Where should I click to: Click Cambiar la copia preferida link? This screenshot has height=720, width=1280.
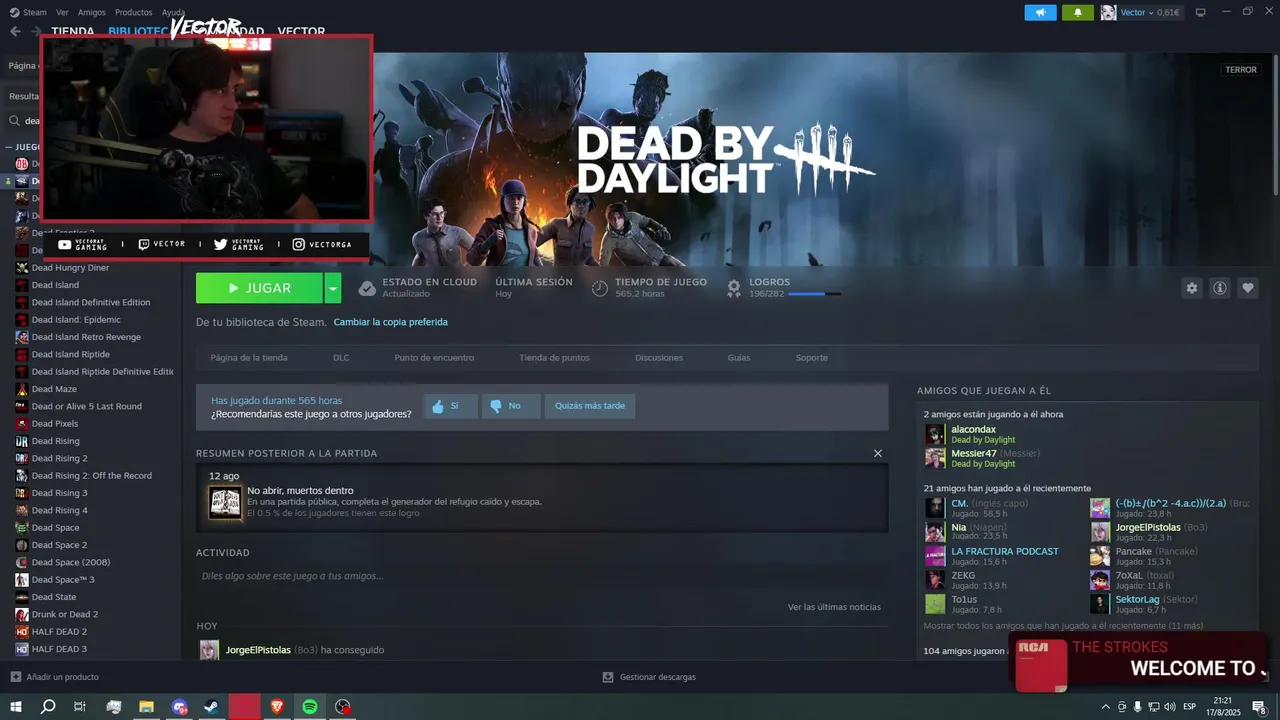click(390, 322)
